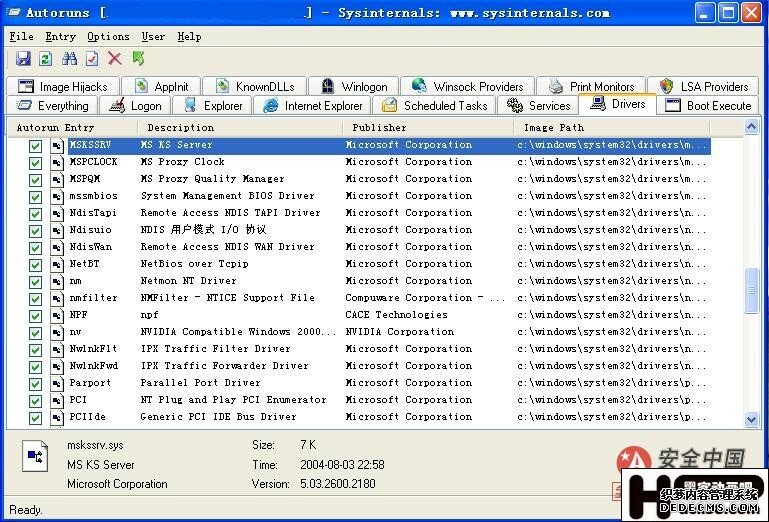The image size is (769, 522).
Task: Click the scroll up arrow of the list
Action: click(751, 127)
